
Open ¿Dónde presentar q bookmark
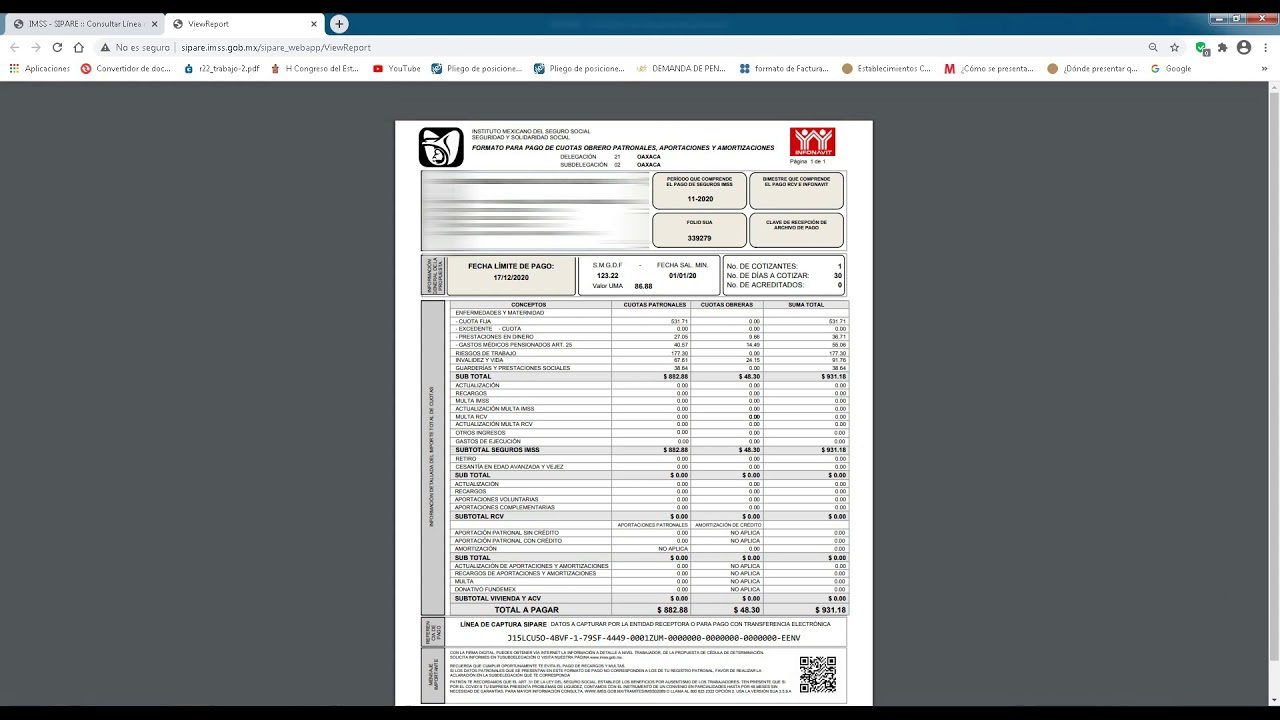(x=1092, y=69)
